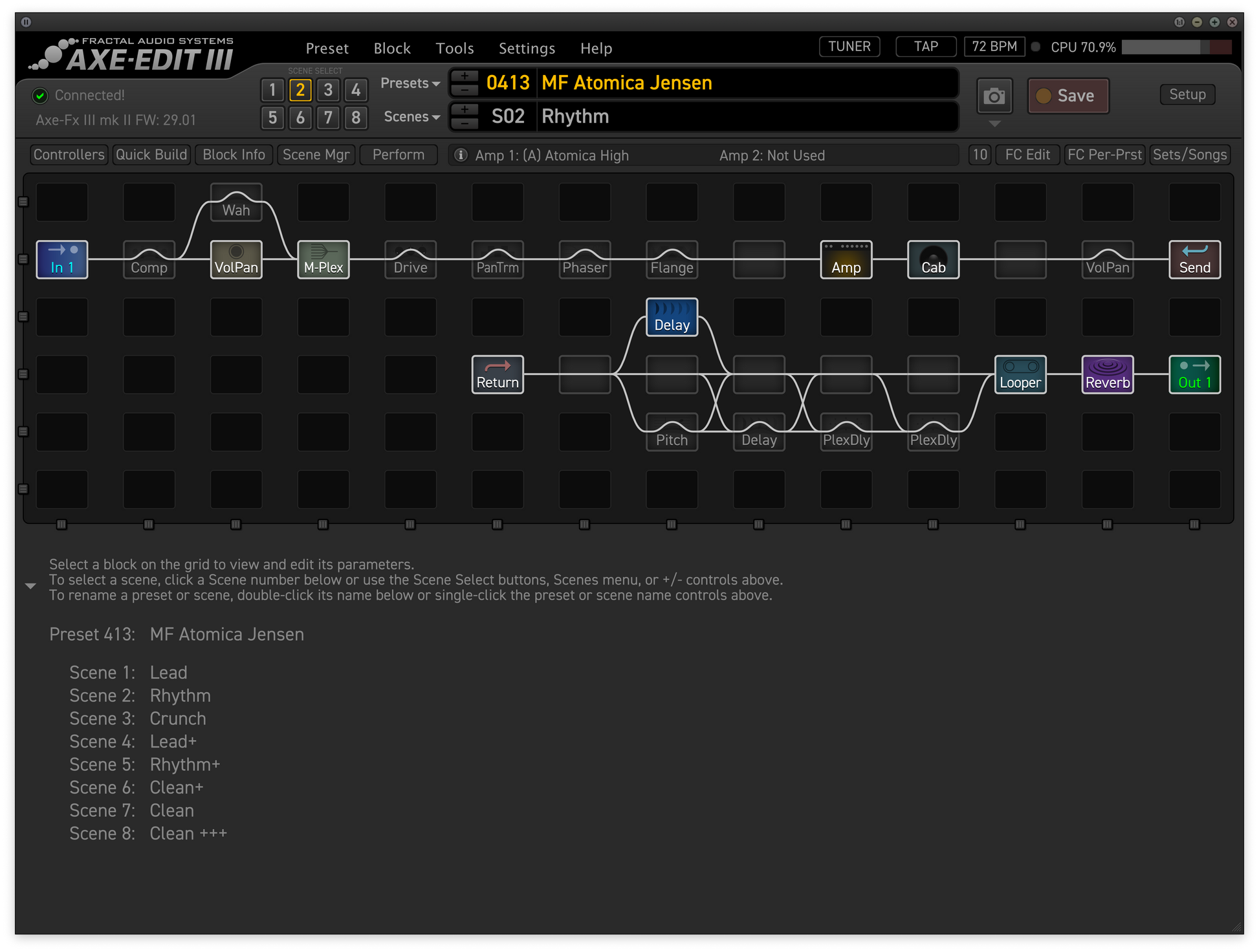
Task: Select the In 1 input block
Action: tap(62, 260)
